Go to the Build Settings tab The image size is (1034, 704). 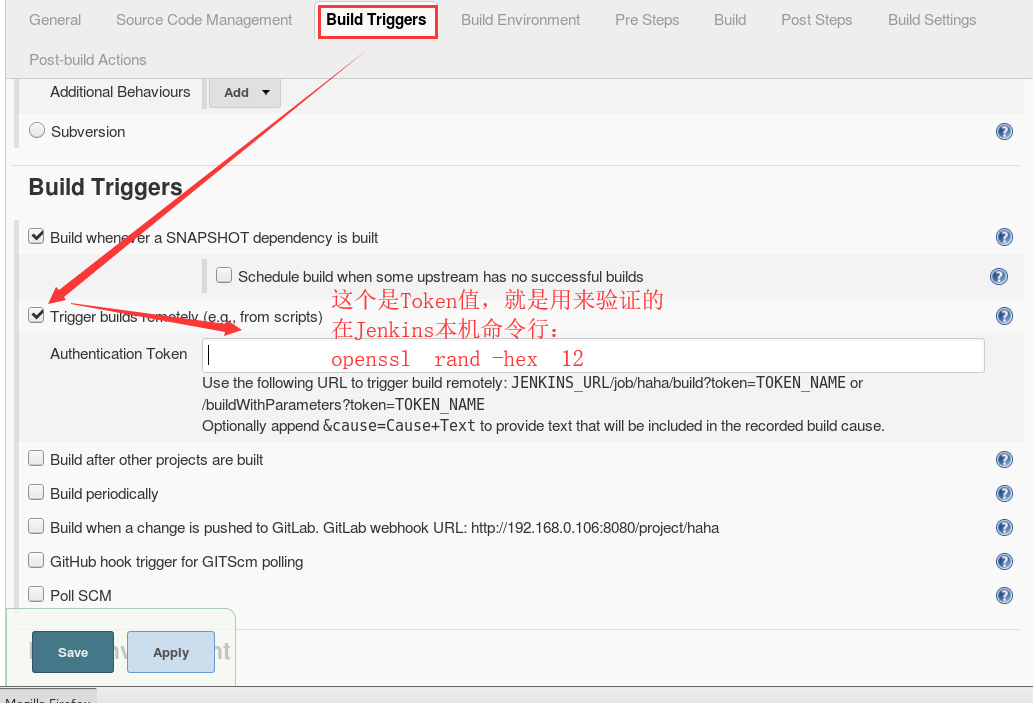point(932,20)
